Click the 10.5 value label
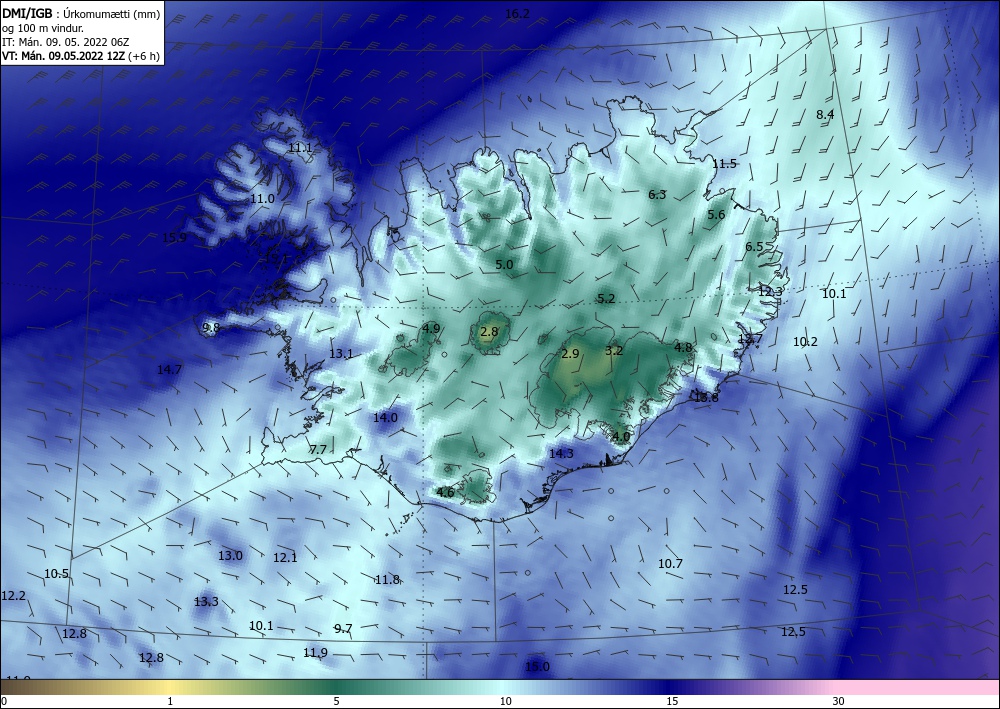1000x709 pixels. pos(56,573)
